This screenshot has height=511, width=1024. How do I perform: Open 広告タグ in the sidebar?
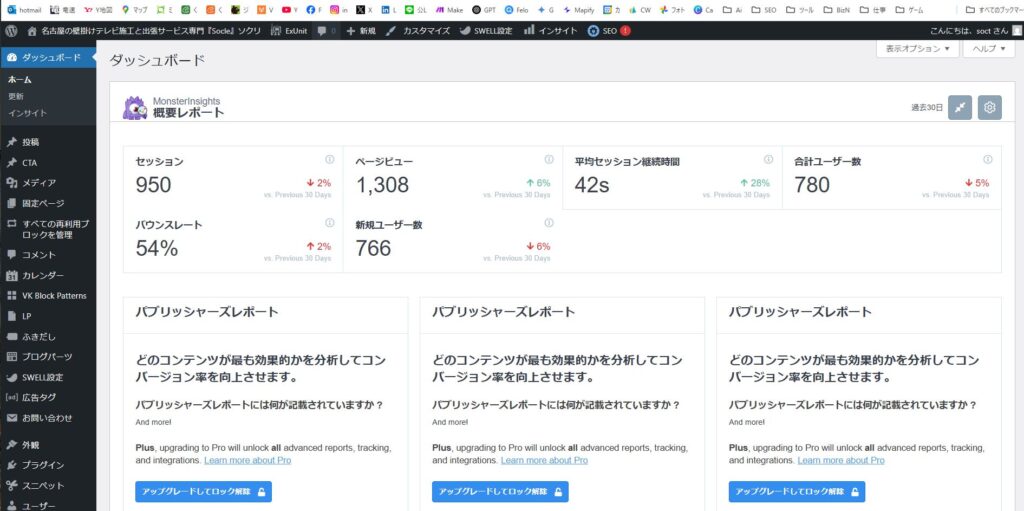point(48,397)
